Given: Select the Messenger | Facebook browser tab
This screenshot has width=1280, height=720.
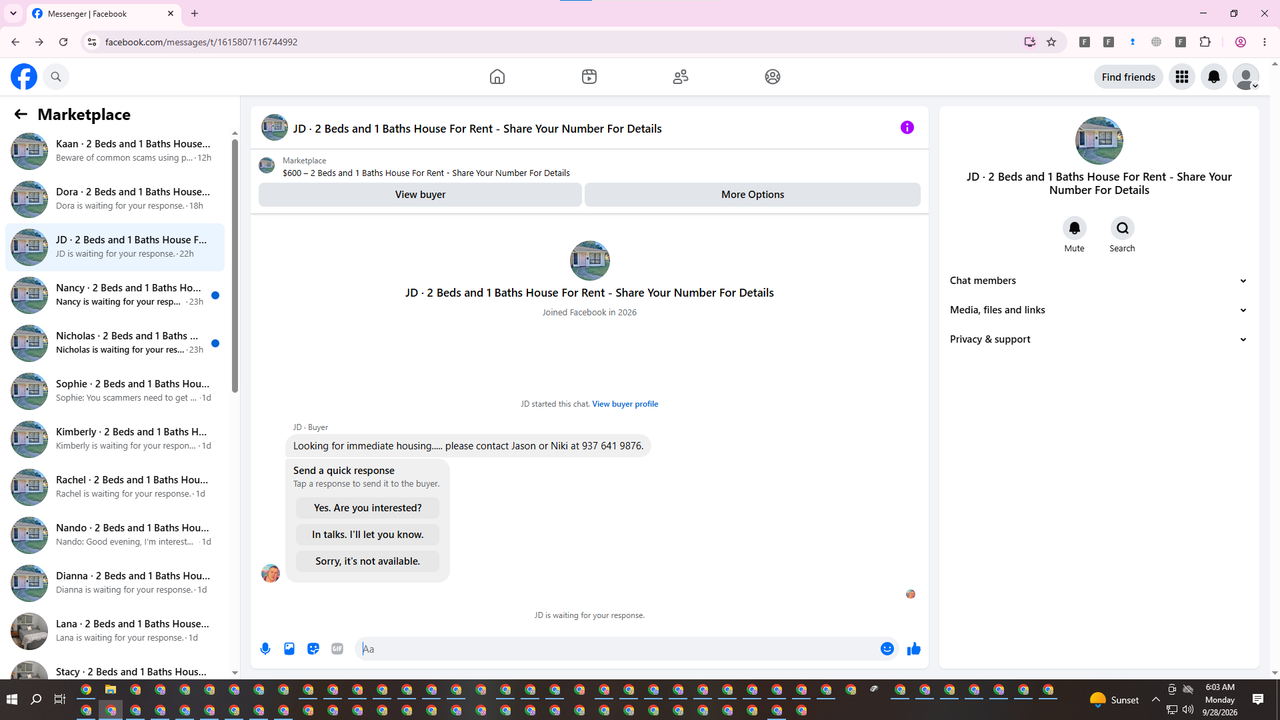Looking at the screenshot, I should pos(102,14).
